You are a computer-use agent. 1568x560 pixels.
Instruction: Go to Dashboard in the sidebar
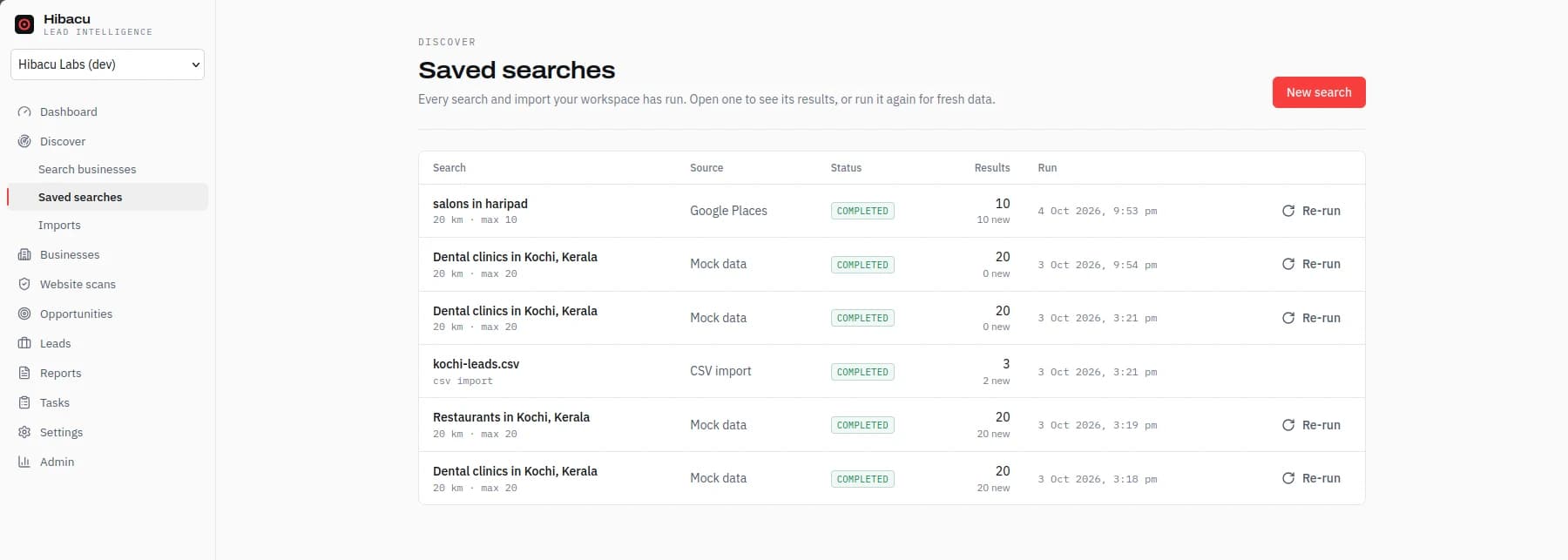click(x=69, y=111)
